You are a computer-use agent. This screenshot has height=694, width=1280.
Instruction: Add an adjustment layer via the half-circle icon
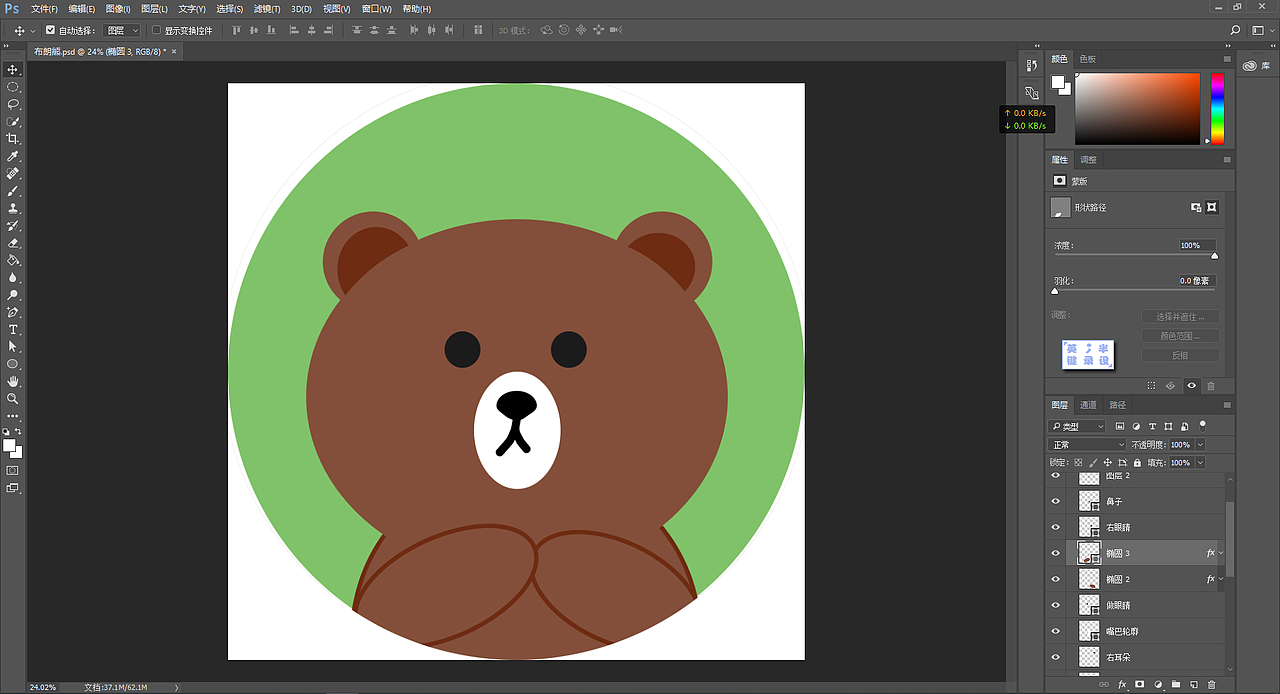(x=1158, y=684)
